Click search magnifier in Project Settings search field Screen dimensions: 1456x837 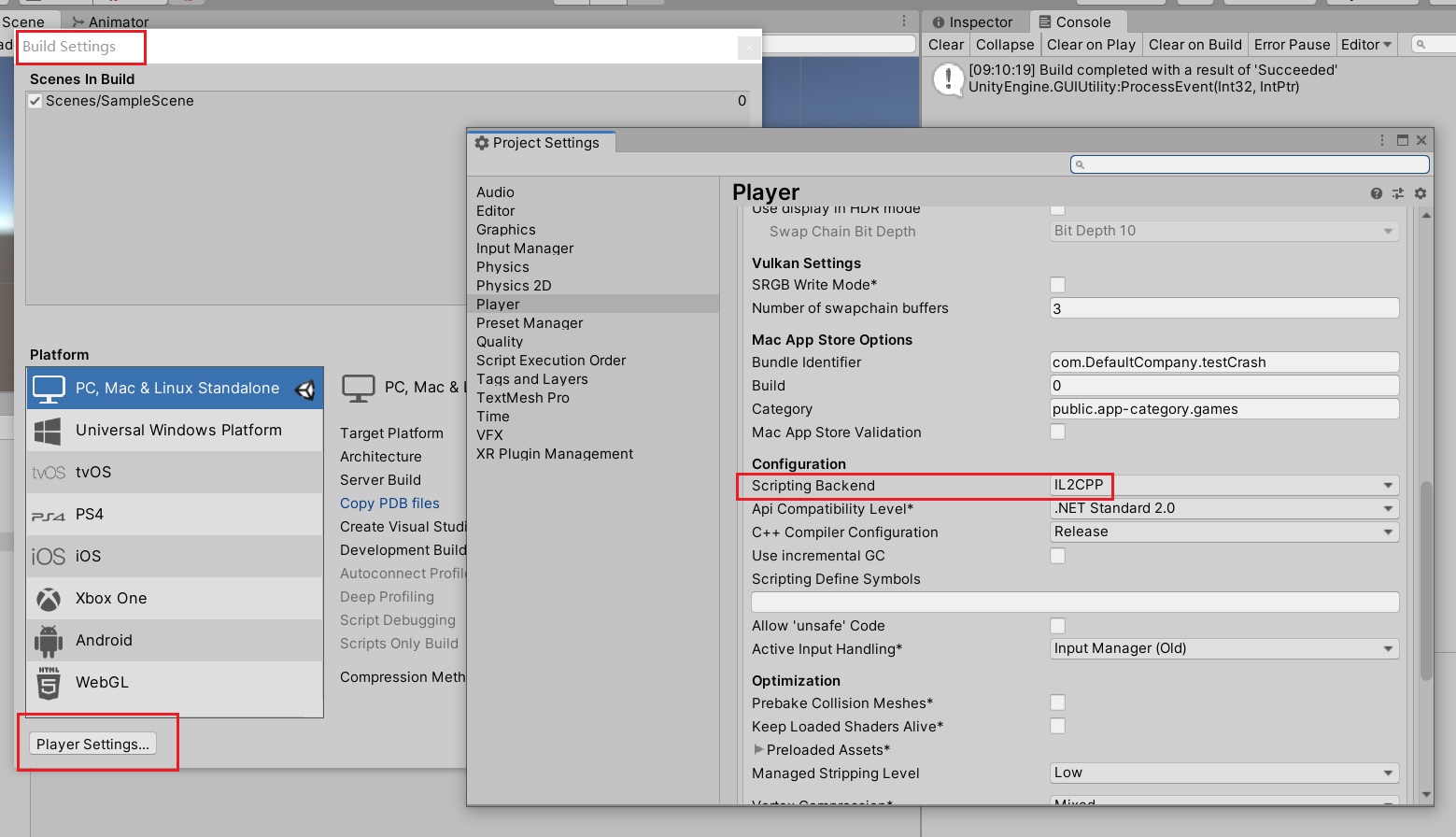click(1080, 164)
